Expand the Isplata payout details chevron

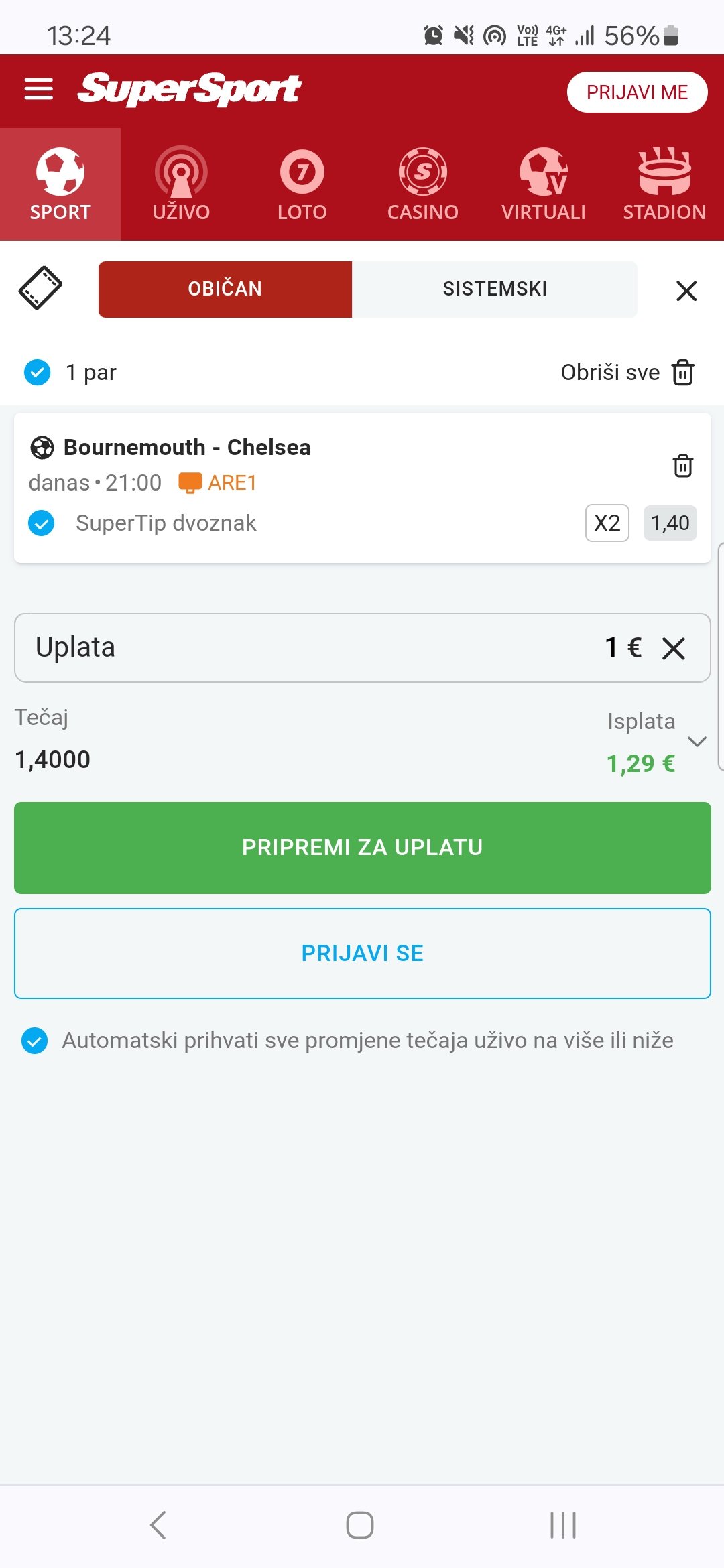[x=697, y=741]
